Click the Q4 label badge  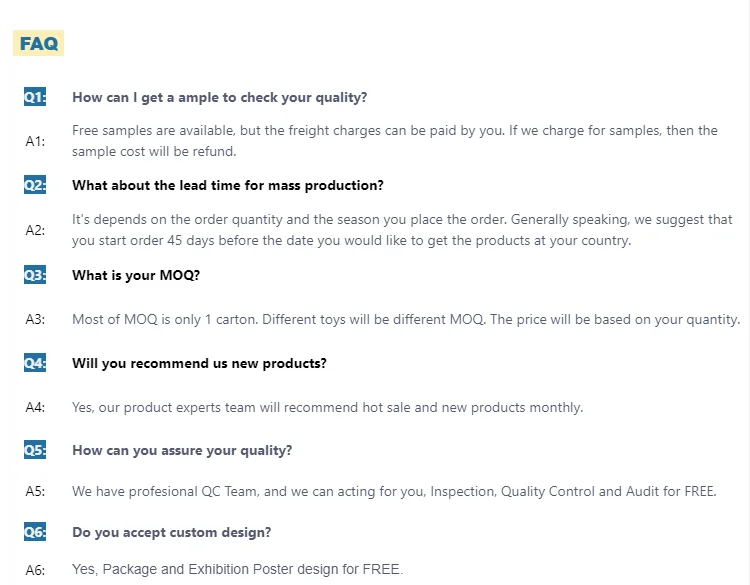pos(35,363)
